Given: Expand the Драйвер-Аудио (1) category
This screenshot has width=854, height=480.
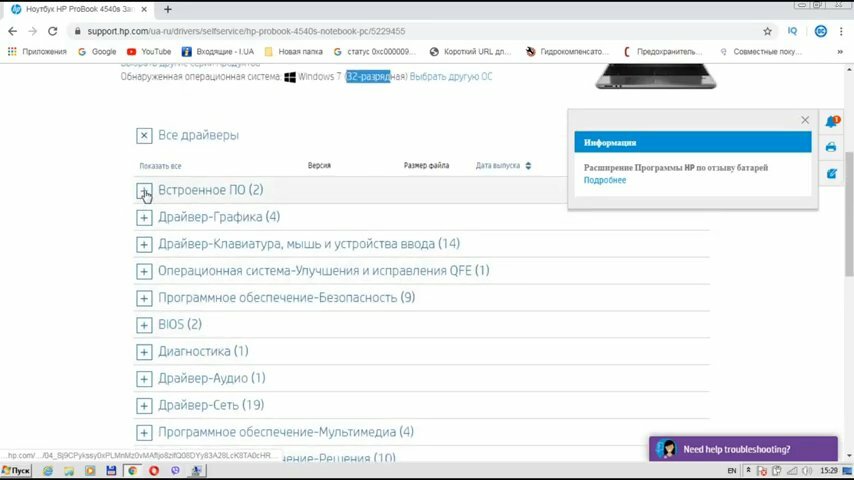Looking at the screenshot, I should click(144, 379).
